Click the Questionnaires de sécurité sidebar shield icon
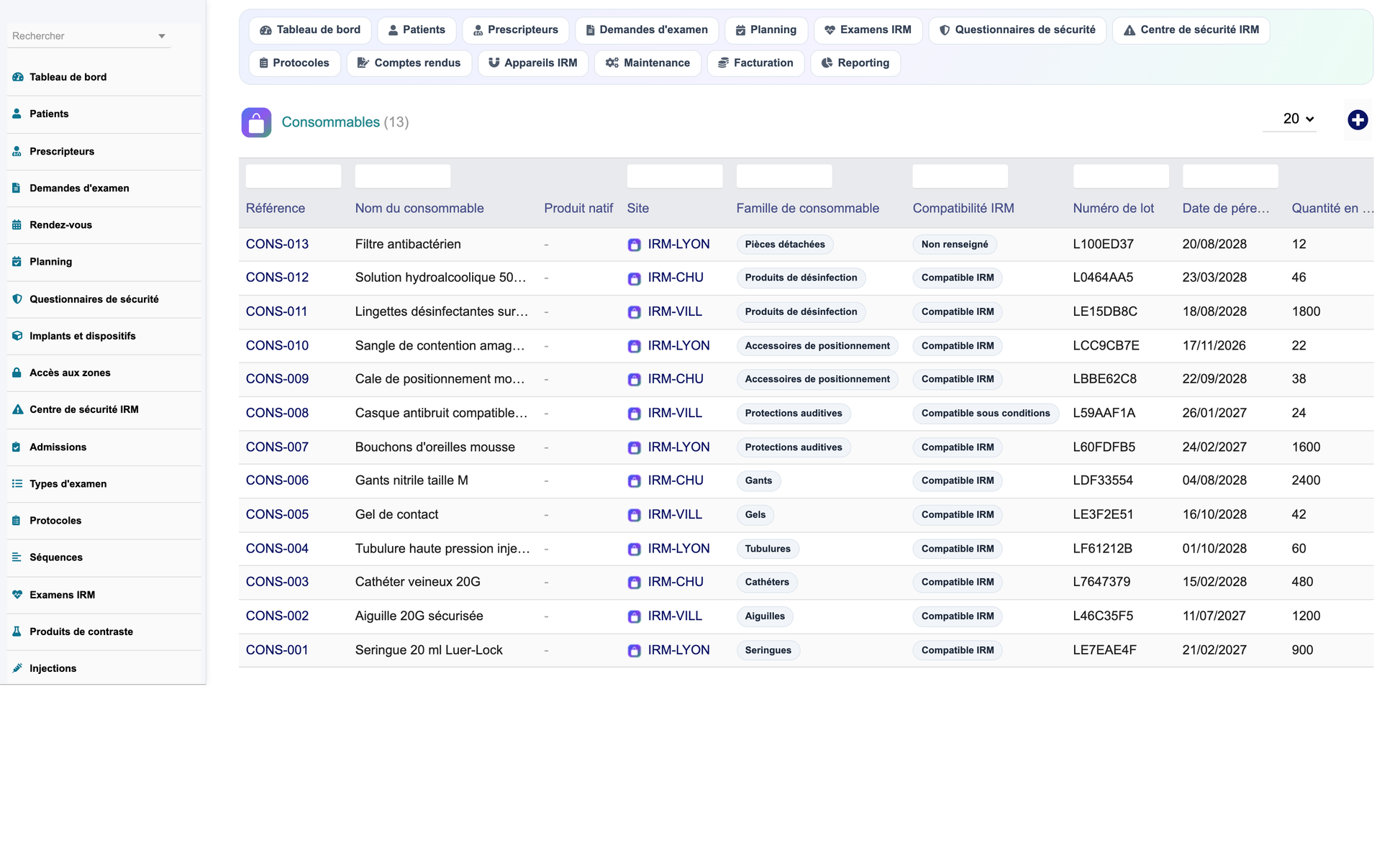1400x866 pixels. pyautogui.click(x=17, y=298)
